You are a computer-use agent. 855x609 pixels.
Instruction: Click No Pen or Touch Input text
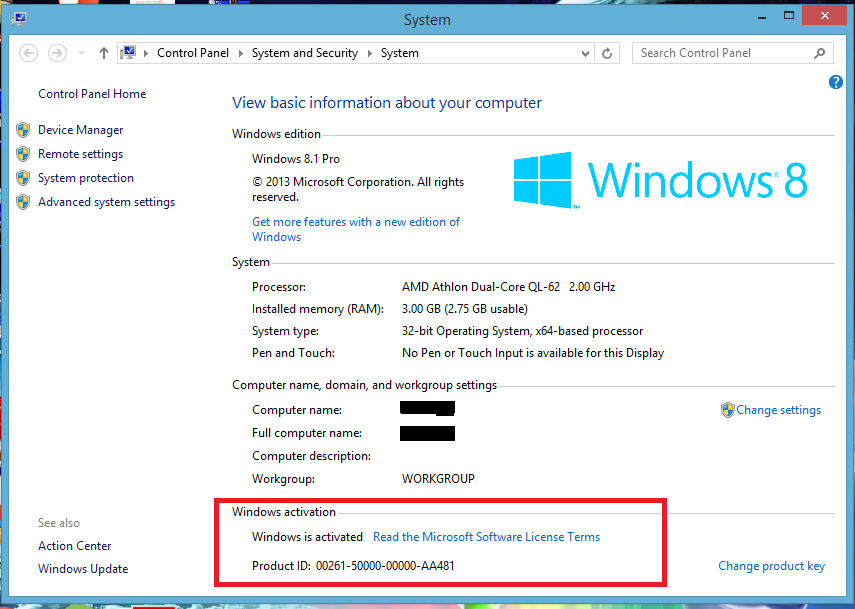(x=533, y=353)
